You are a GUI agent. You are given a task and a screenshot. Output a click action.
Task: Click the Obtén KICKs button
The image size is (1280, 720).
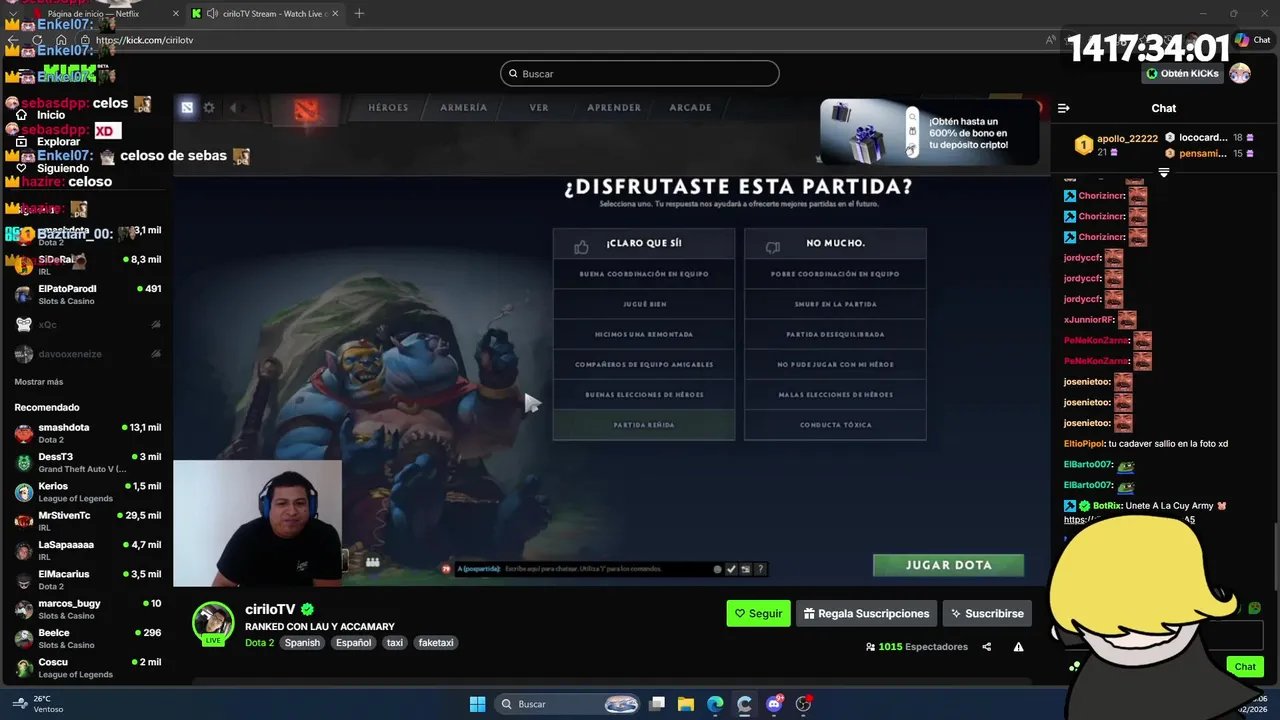[1182, 73]
